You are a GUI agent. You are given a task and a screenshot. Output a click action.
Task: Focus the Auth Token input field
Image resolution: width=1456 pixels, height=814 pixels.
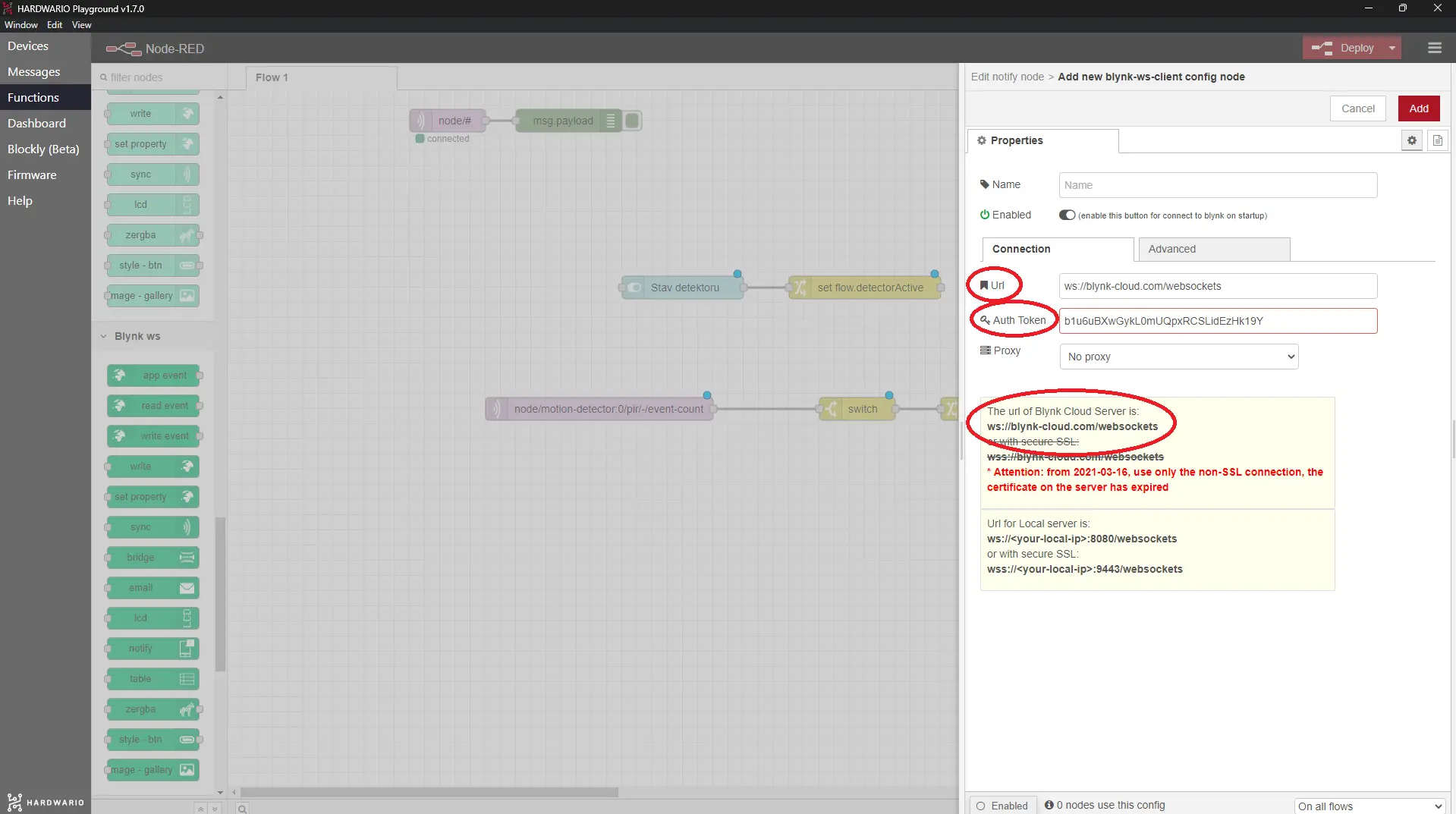pyautogui.click(x=1218, y=321)
